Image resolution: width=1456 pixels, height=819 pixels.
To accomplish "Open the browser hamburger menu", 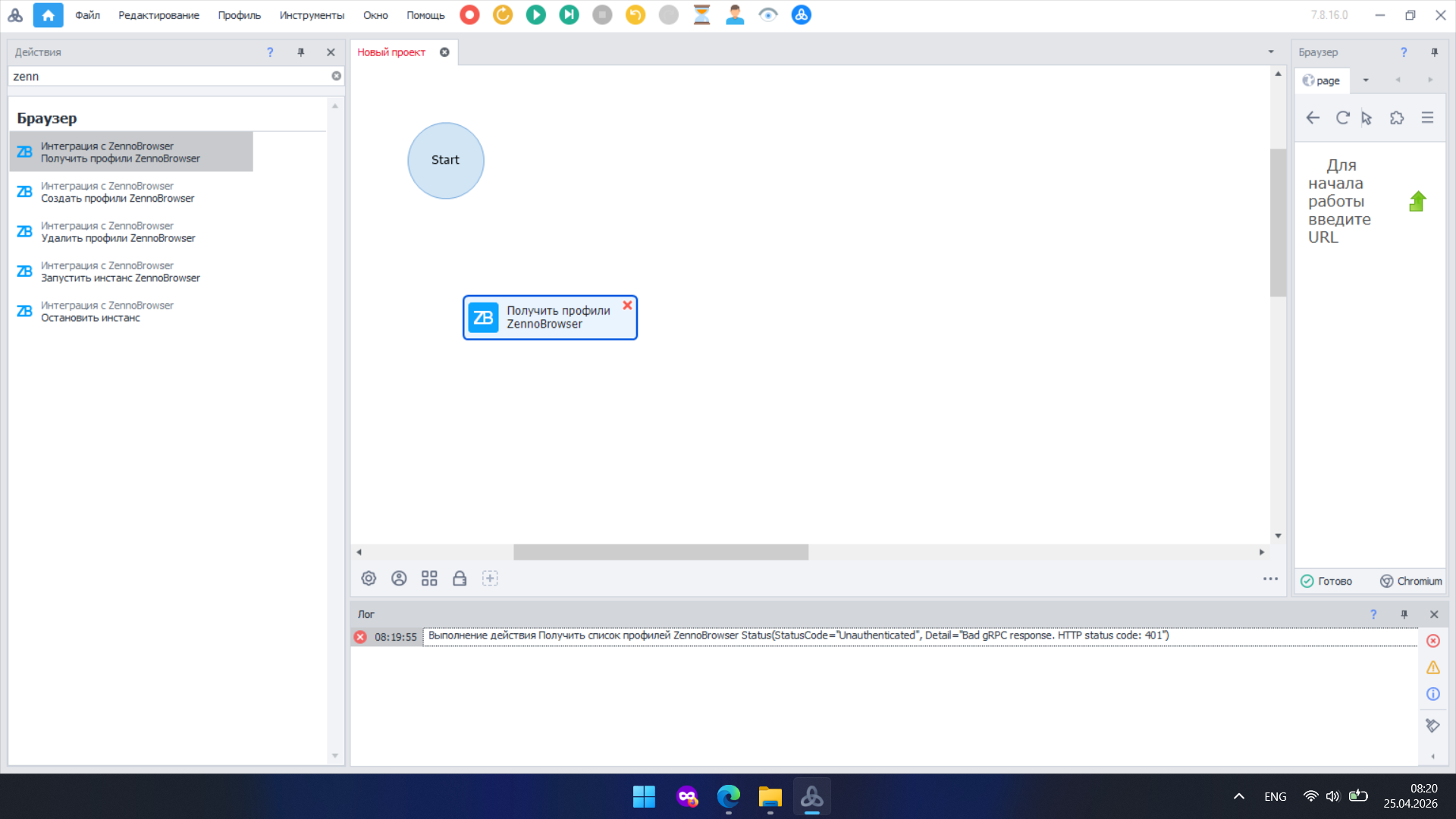I will click(x=1427, y=118).
